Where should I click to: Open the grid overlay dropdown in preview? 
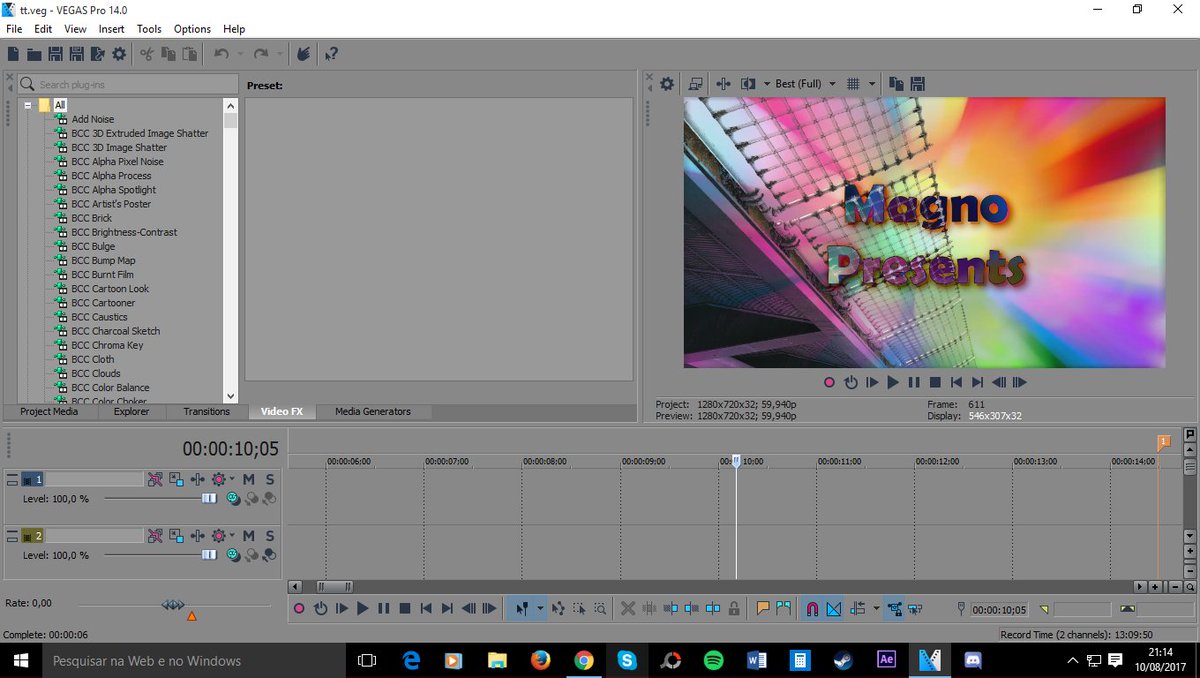[871, 84]
